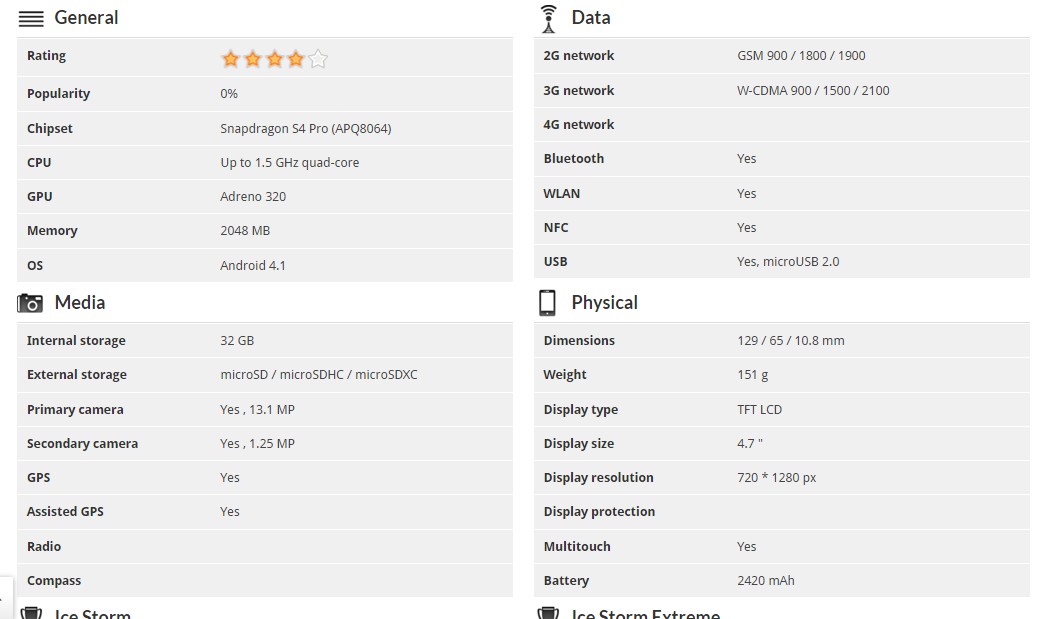Click the Physical section heading
Viewport: 1045px width, 619px height.
[x=604, y=303]
